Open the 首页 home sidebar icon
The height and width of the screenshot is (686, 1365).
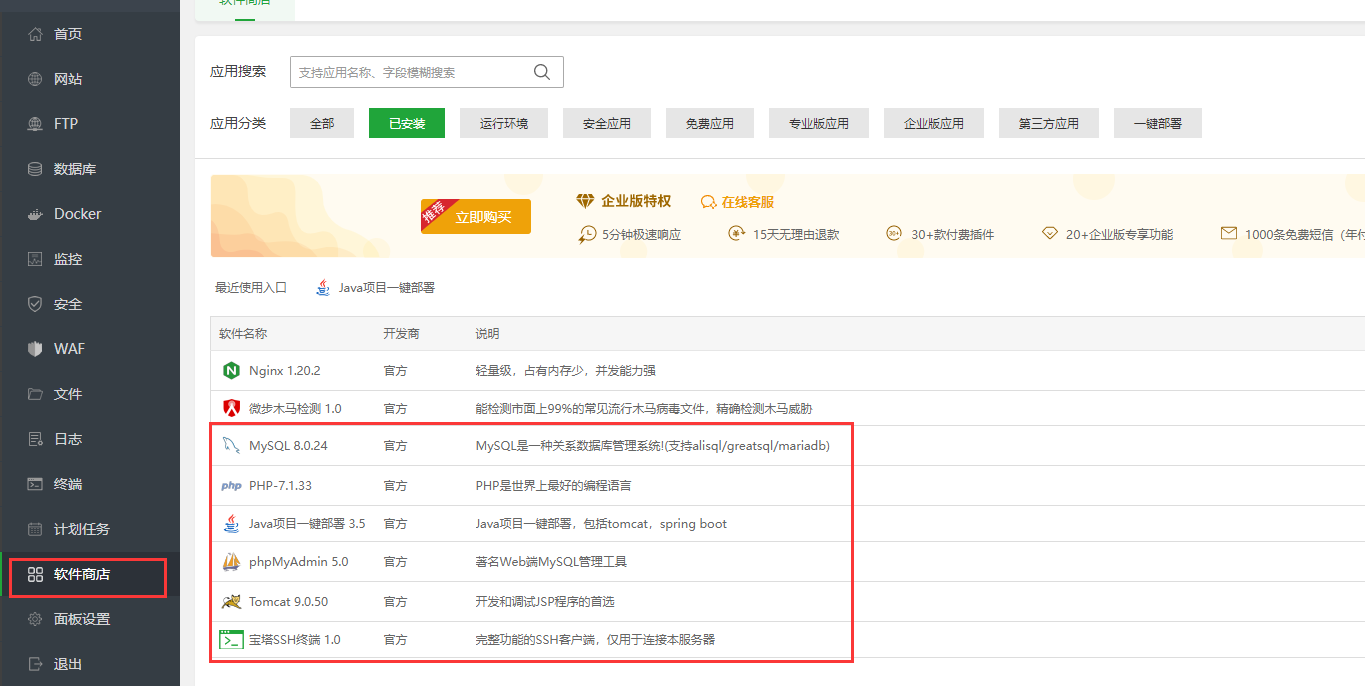(x=36, y=34)
